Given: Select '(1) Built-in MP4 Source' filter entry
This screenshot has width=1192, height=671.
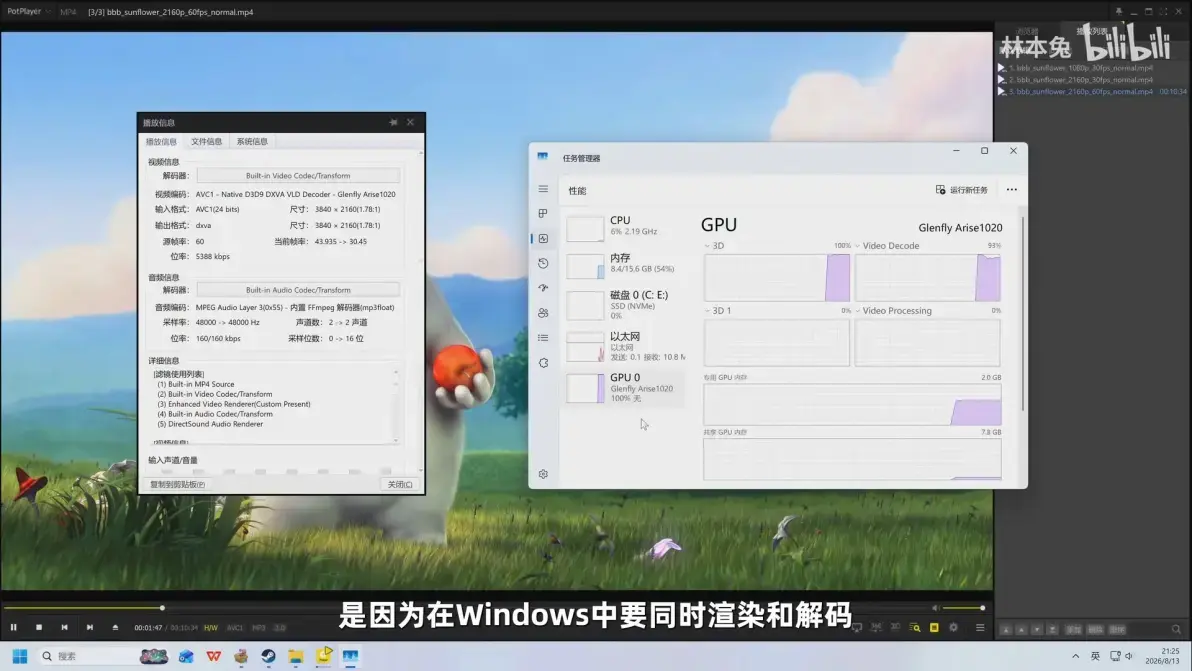Looking at the screenshot, I should tap(196, 385).
